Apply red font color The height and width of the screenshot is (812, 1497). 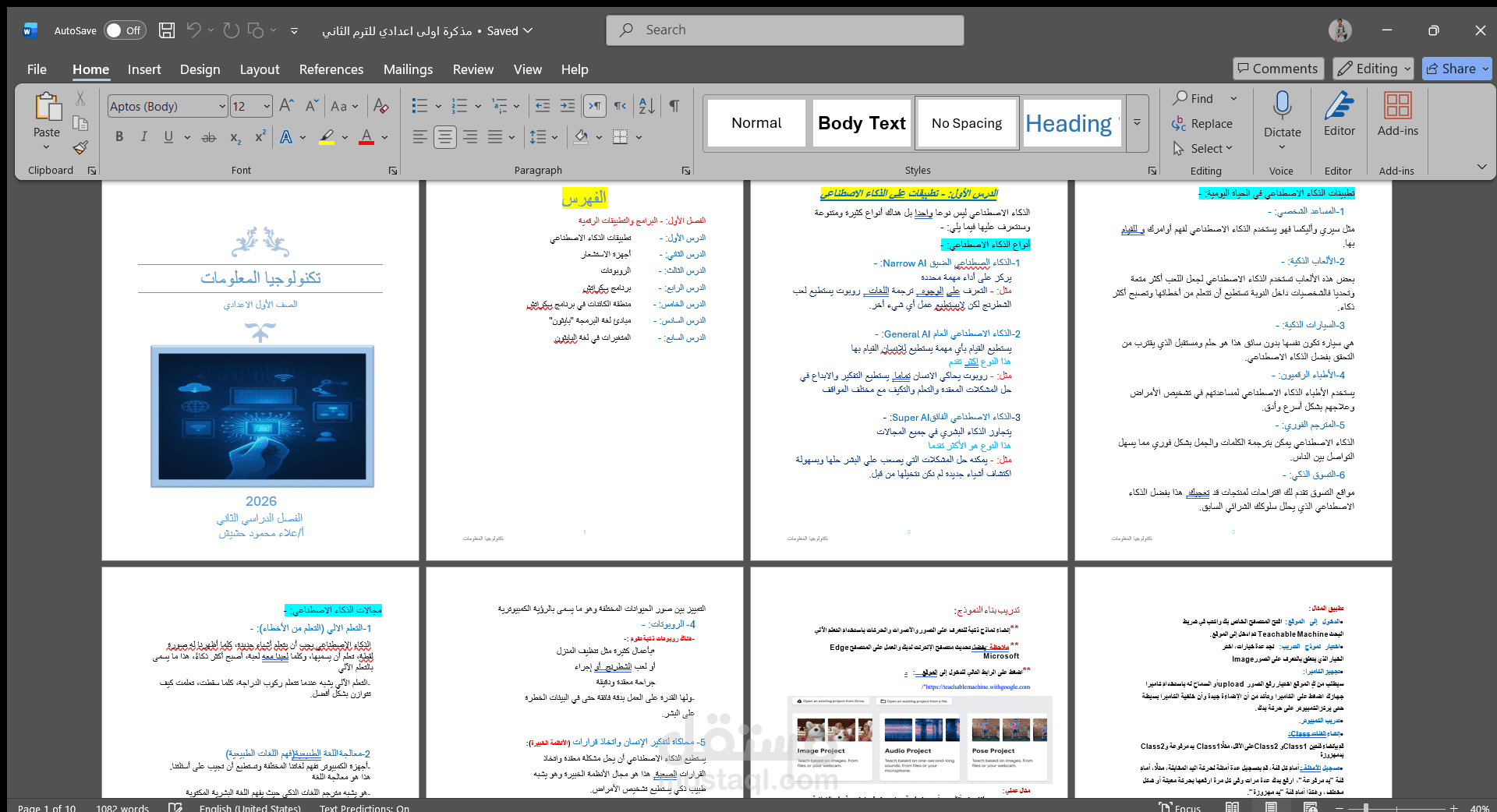366,137
